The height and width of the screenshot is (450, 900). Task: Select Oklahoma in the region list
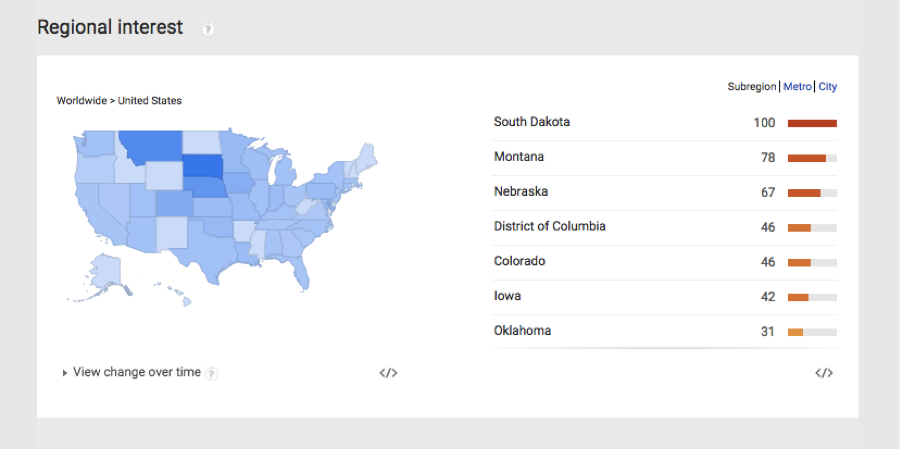(522, 331)
